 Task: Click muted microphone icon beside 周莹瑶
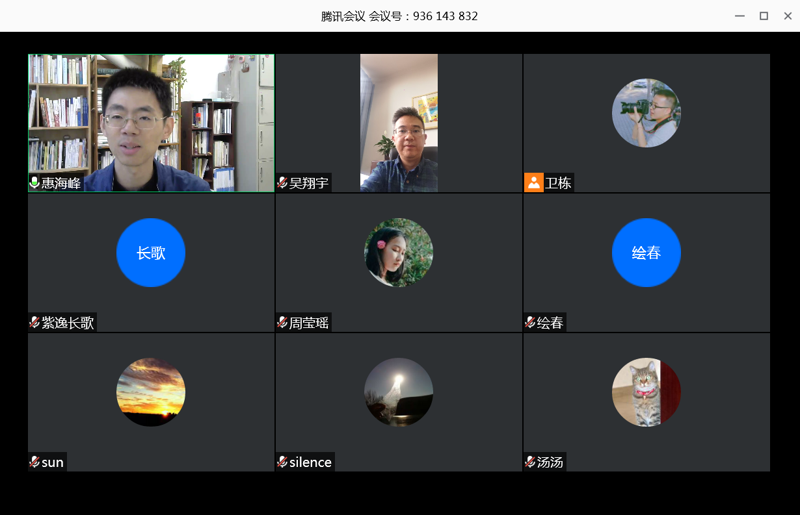[282, 323]
